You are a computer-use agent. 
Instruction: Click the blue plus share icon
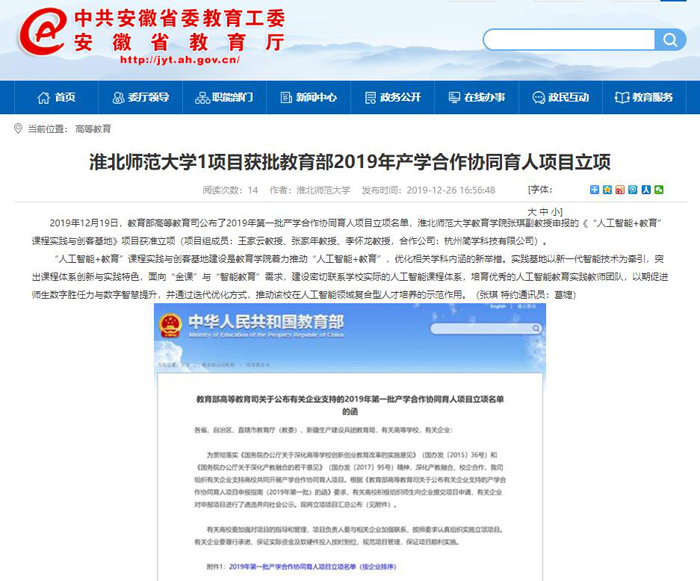594,190
